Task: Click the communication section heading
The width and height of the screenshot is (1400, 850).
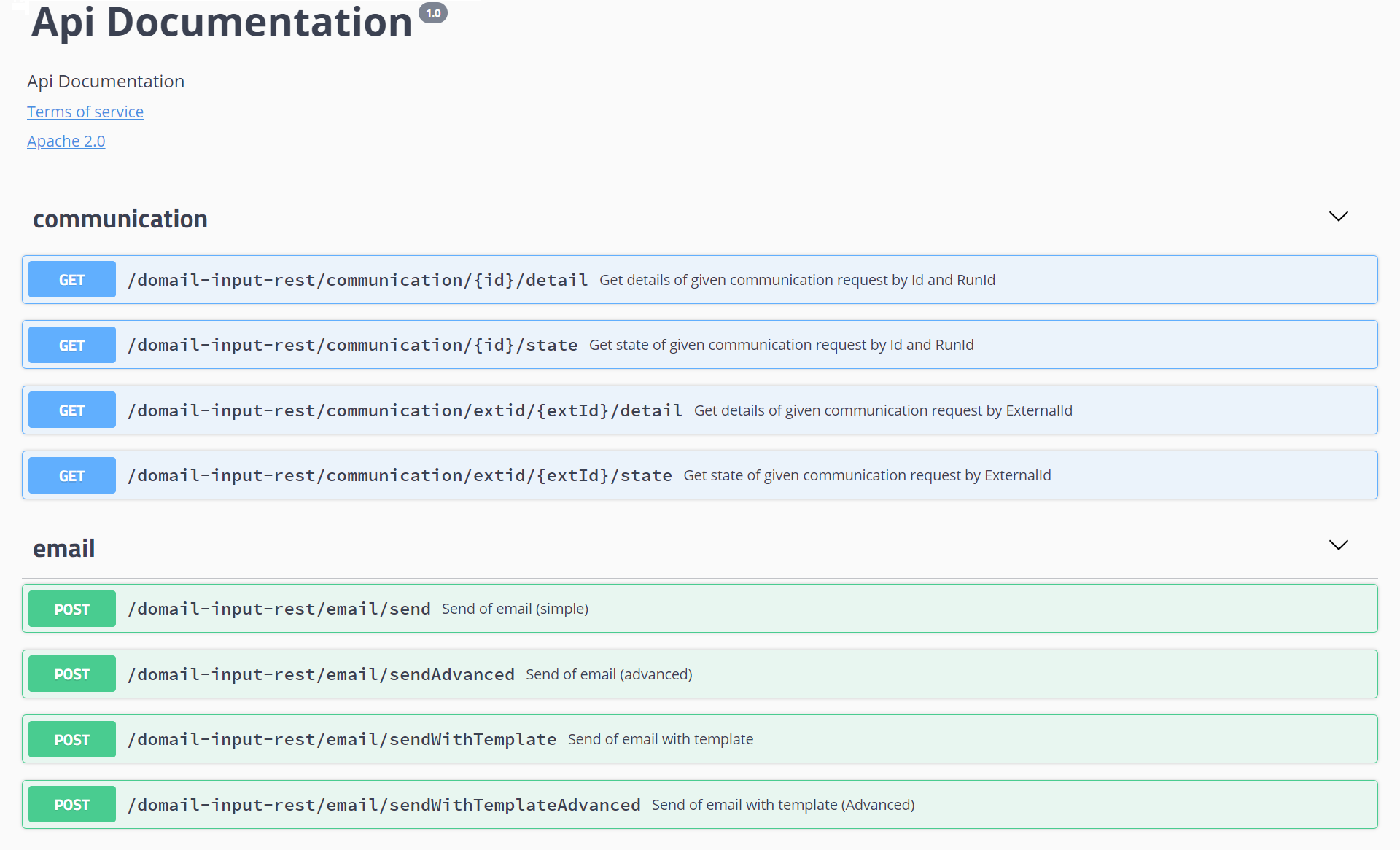Action: pos(120,219)
